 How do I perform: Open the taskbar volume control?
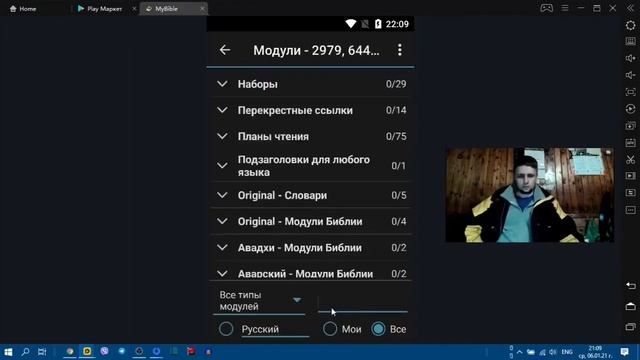click(552, 352)
